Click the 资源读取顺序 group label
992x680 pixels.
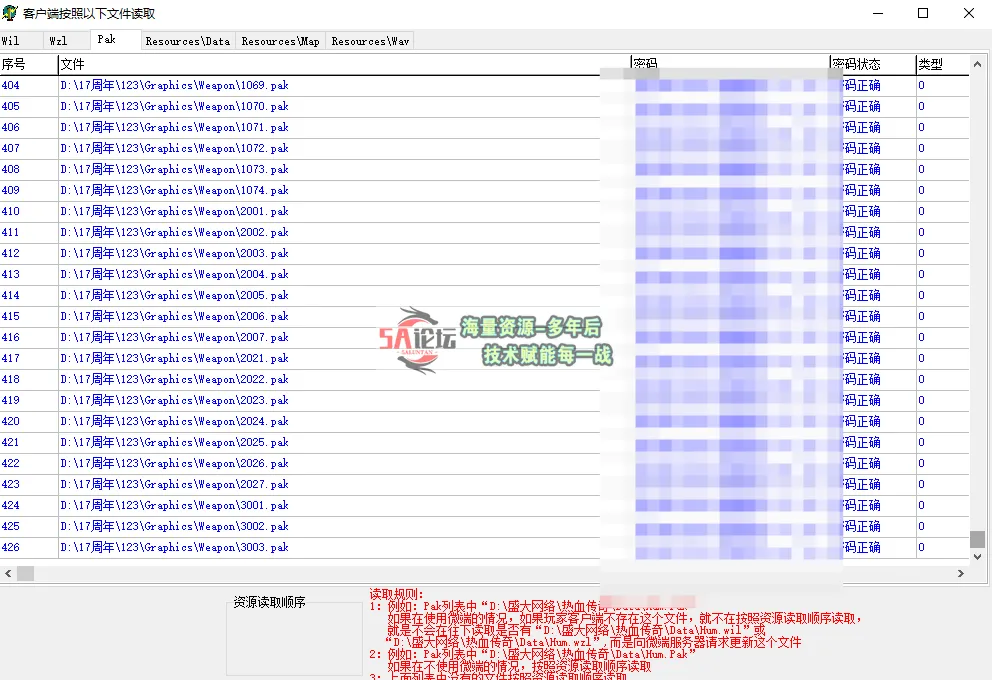pos(270,602)
